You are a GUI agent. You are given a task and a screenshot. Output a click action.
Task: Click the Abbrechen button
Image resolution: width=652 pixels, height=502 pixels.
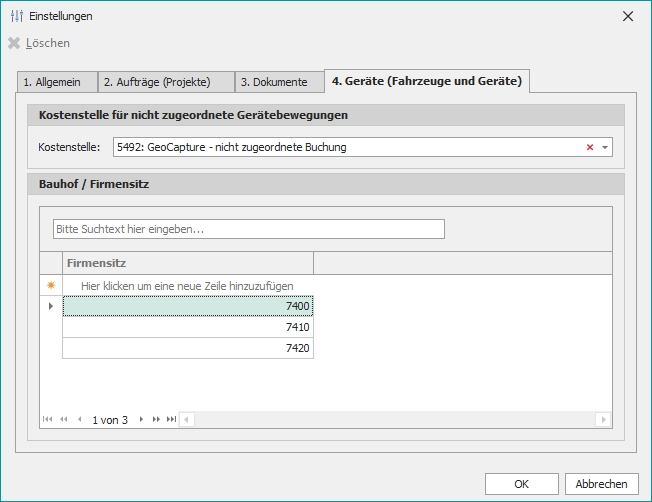pos(601,484)
